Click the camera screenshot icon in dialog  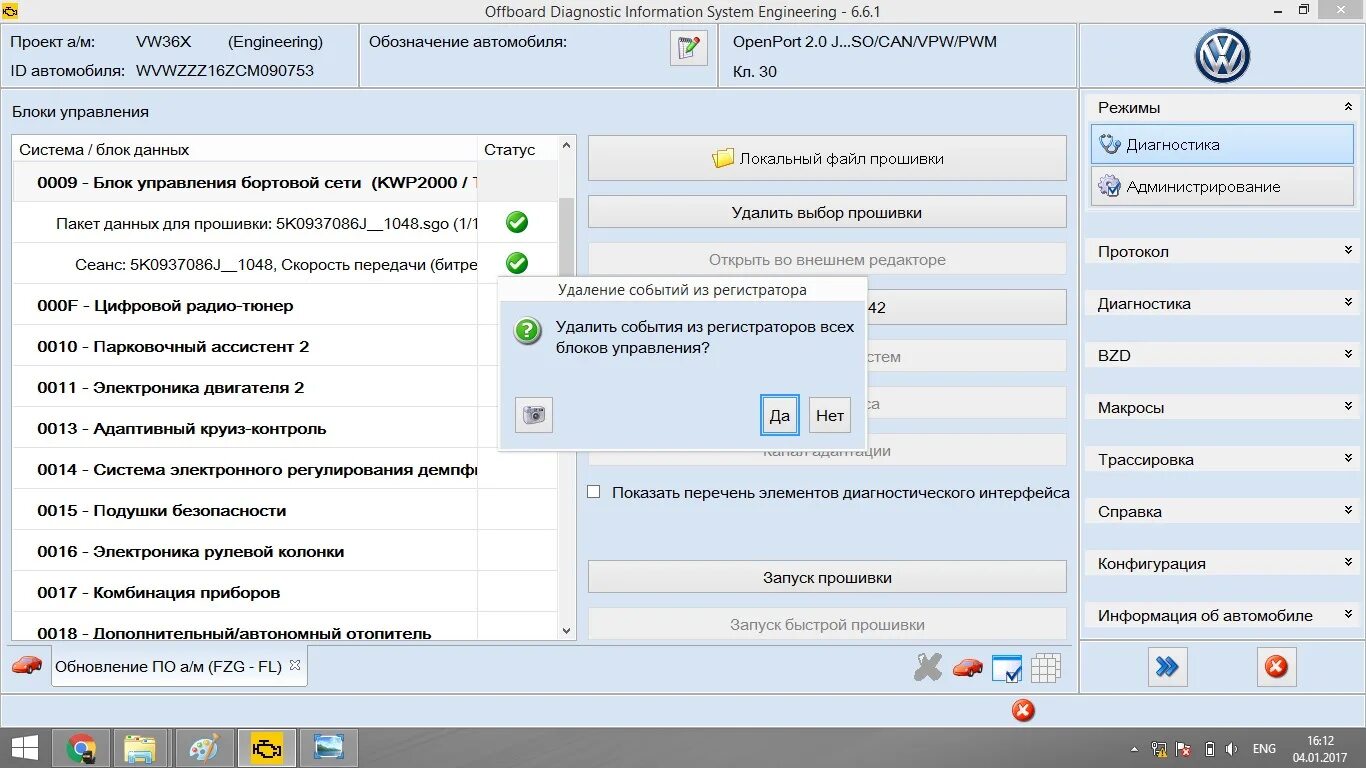tap(534, 415)
